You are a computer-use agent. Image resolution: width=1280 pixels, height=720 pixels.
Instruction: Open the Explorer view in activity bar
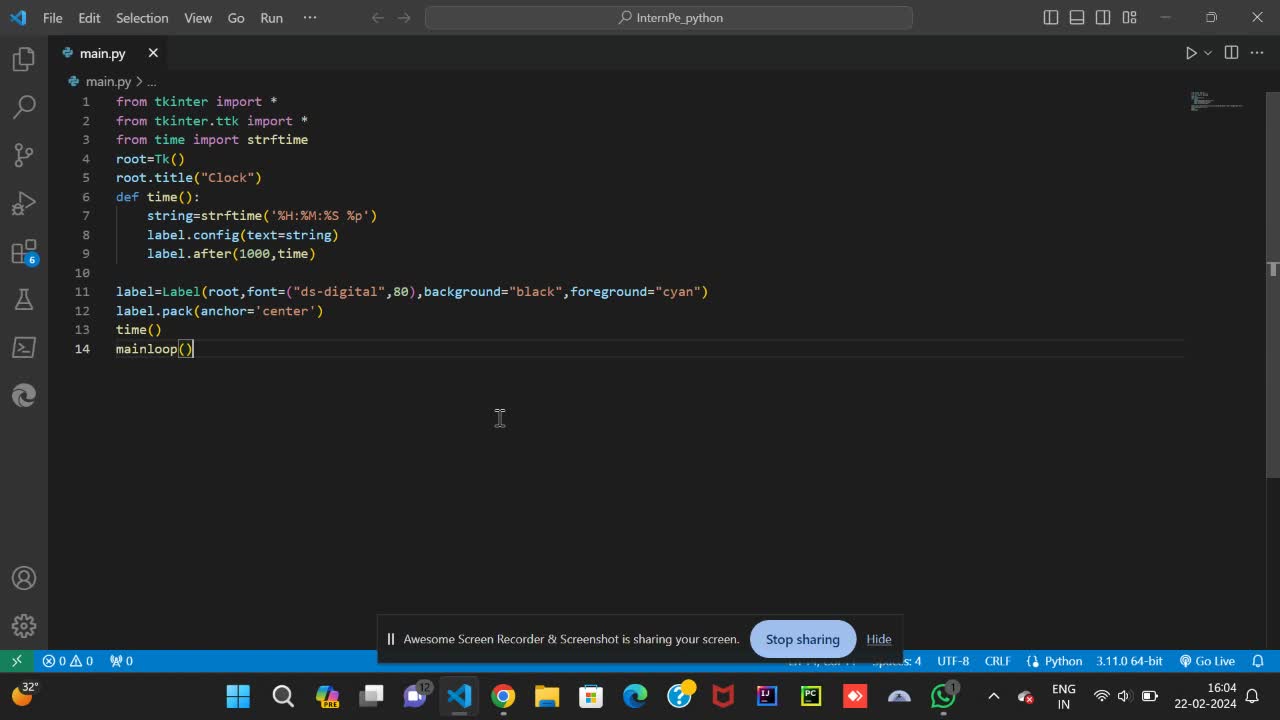point(24,59)
